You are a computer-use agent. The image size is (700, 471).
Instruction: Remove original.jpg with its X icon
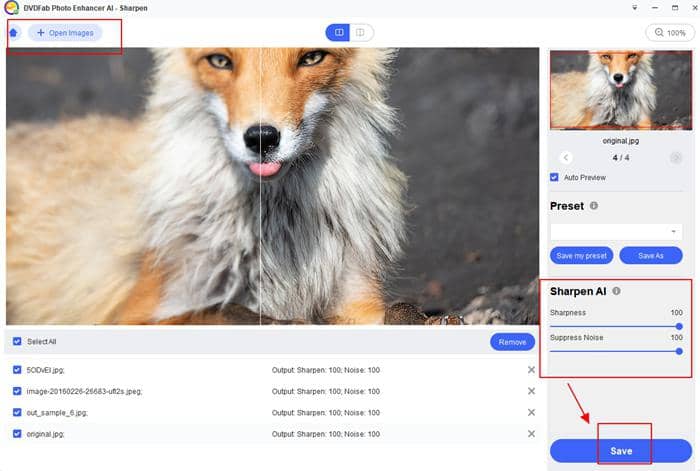click(531, 432)
